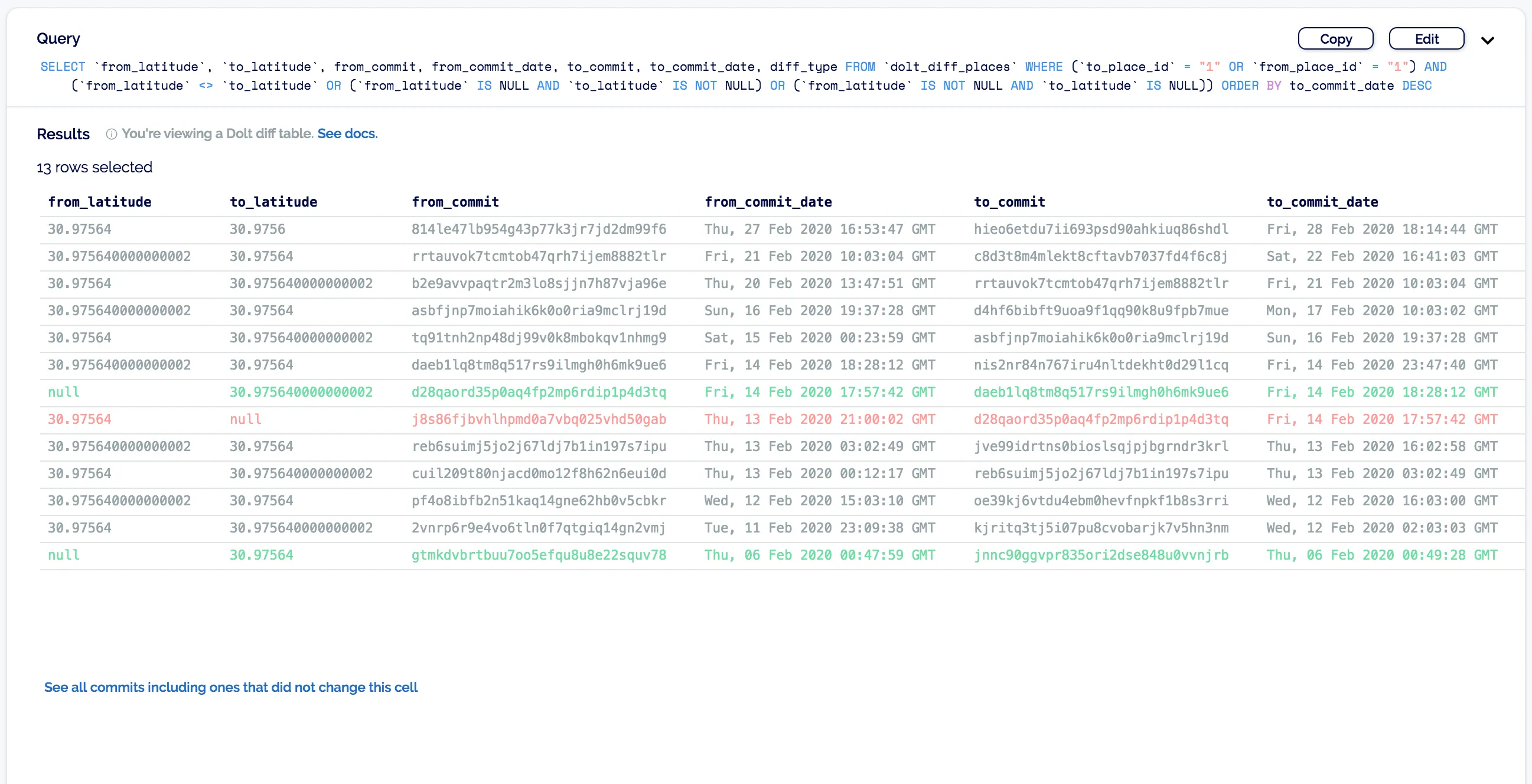Click the to_latitude column header
This screenshot has height=784, width=1532.
(x=273, y=202)
